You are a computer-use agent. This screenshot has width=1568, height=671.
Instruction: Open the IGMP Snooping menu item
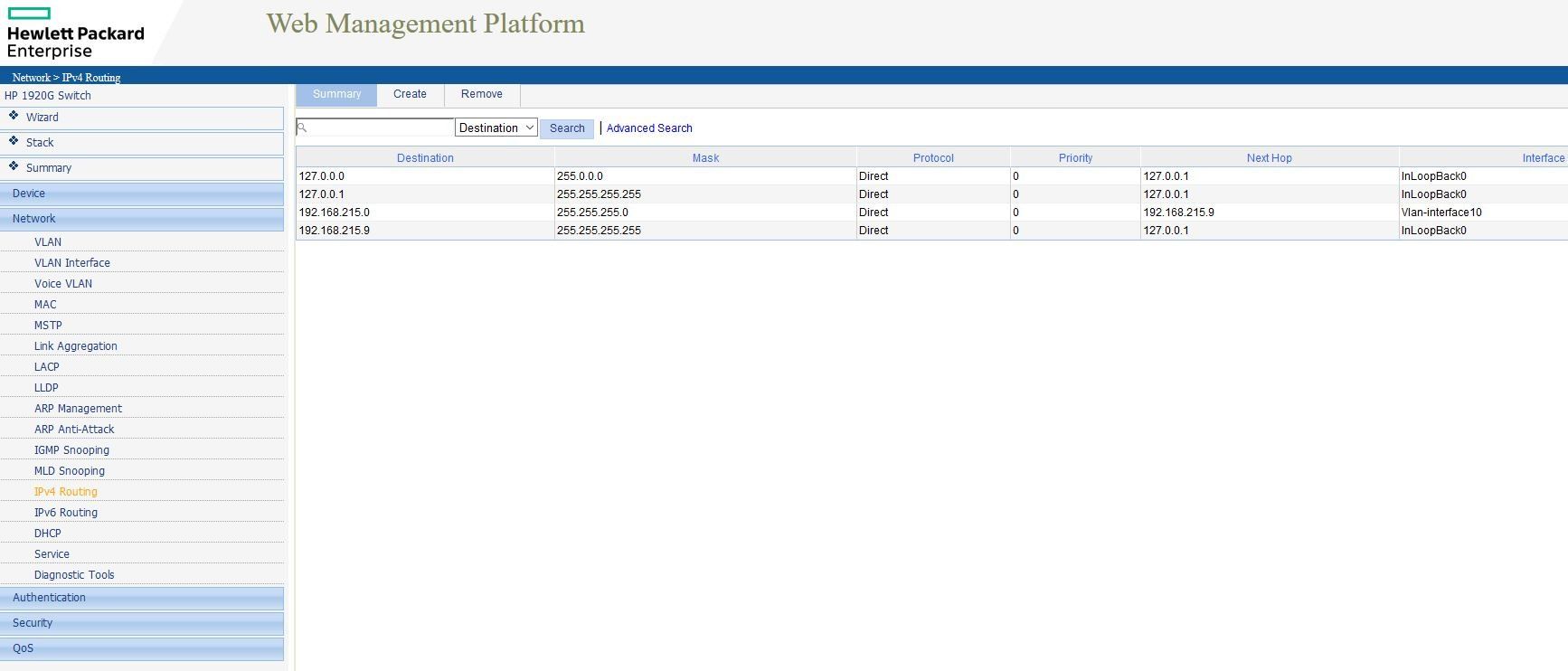[71, 450]
